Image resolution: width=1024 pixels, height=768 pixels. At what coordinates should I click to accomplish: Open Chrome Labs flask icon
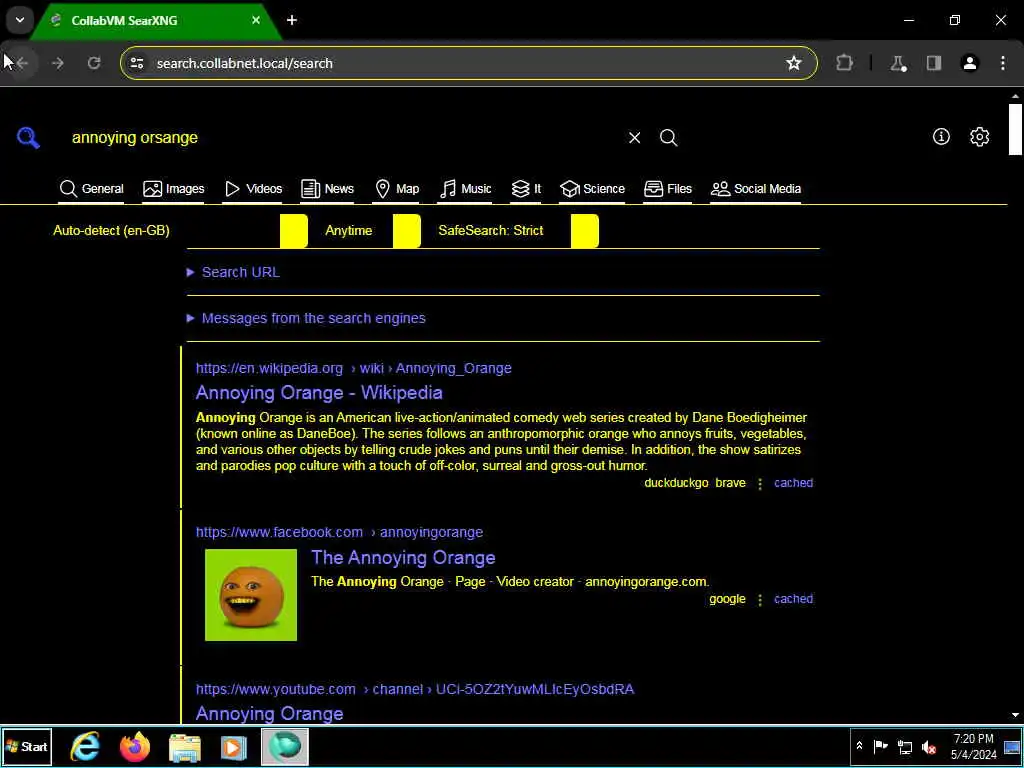coord(898,63)
